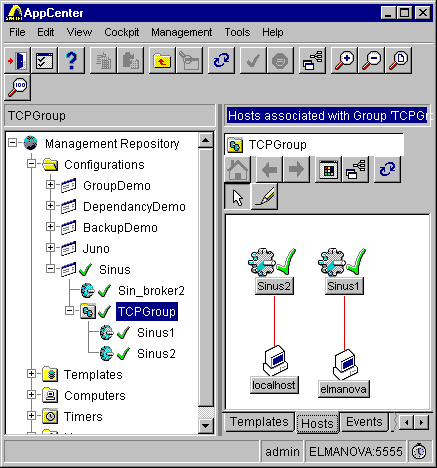Click the Sinus1 label in diagram
The image size is (437, 468).
(x=344, y=286)
